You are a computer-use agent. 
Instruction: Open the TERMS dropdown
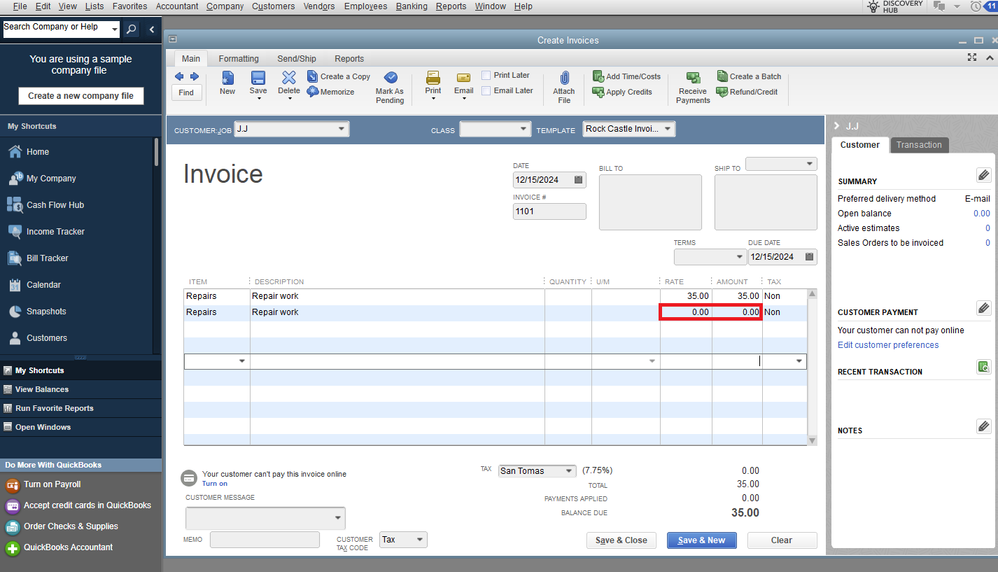coord(739,257)
